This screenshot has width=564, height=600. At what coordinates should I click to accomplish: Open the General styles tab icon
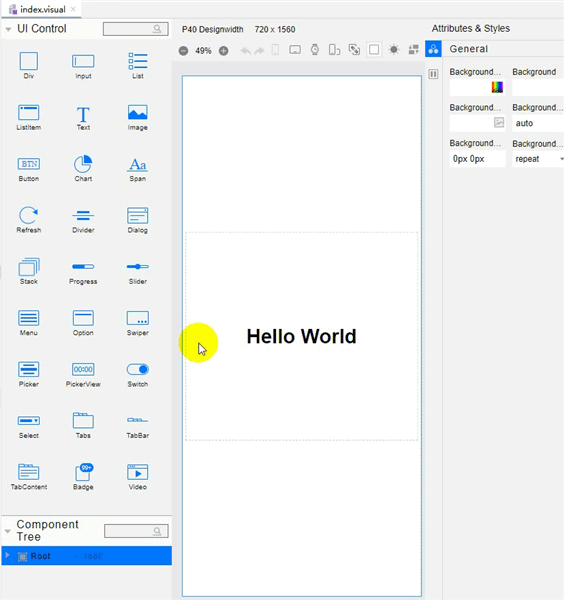point(433,49)
